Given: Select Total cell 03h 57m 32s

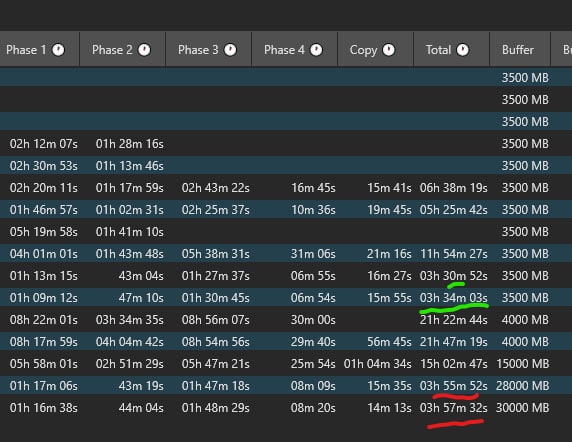Looking at the screenshot, I should 453,408.
